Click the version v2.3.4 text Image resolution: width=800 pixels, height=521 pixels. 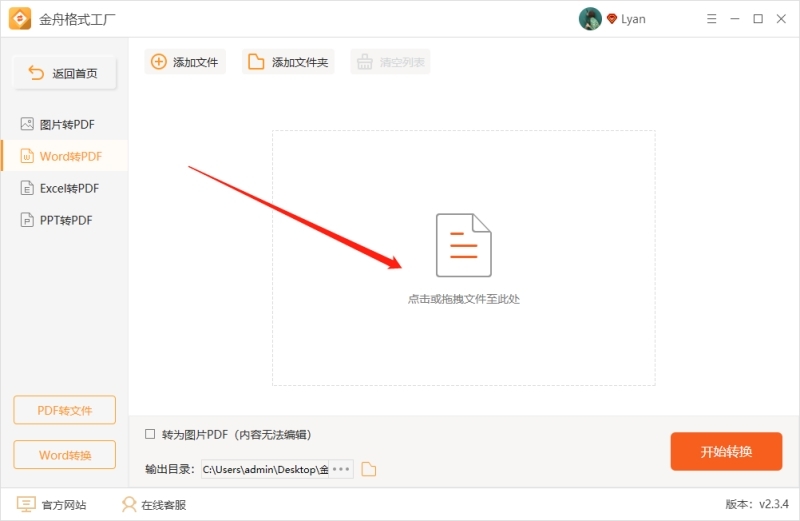pos(757,504)
